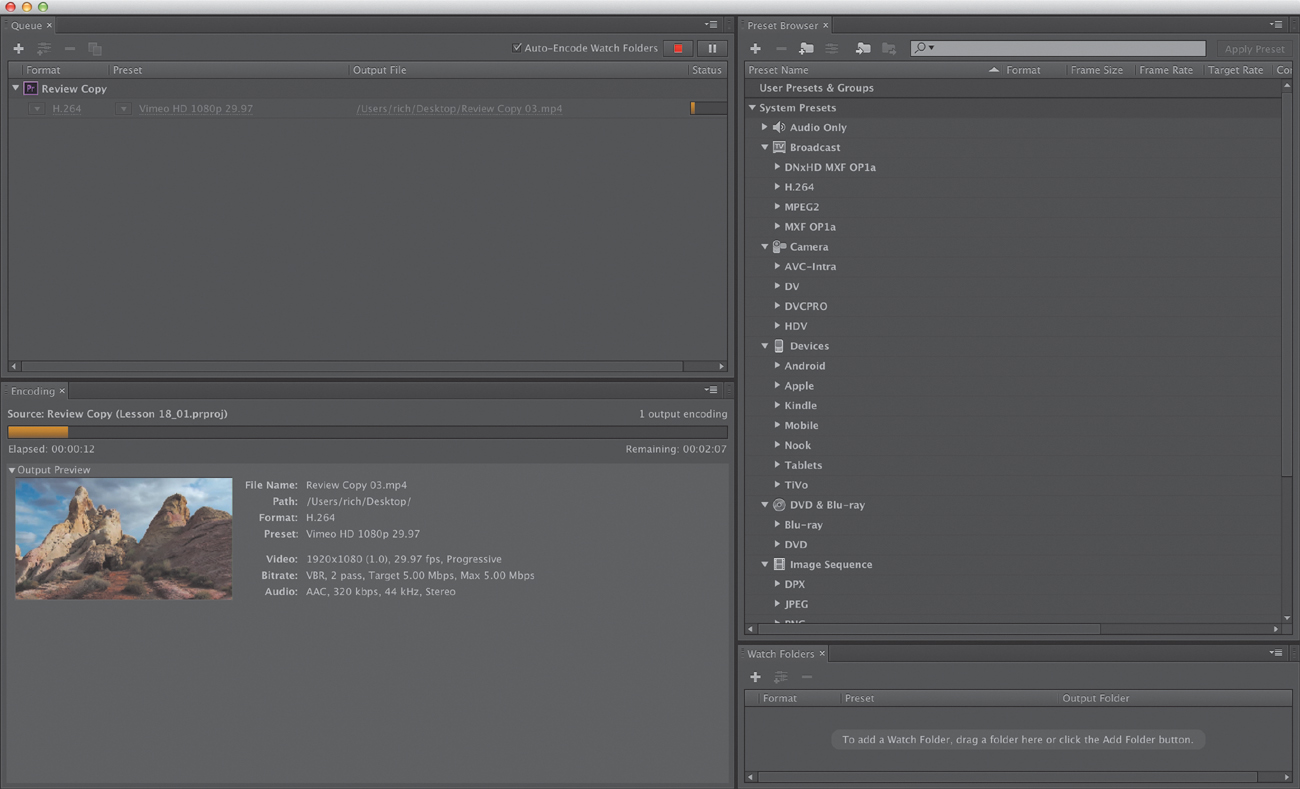Click the delete preset minus icon in Preset Browser
The width and height of the screenshot is (1300, 789).
click(781, 48)
